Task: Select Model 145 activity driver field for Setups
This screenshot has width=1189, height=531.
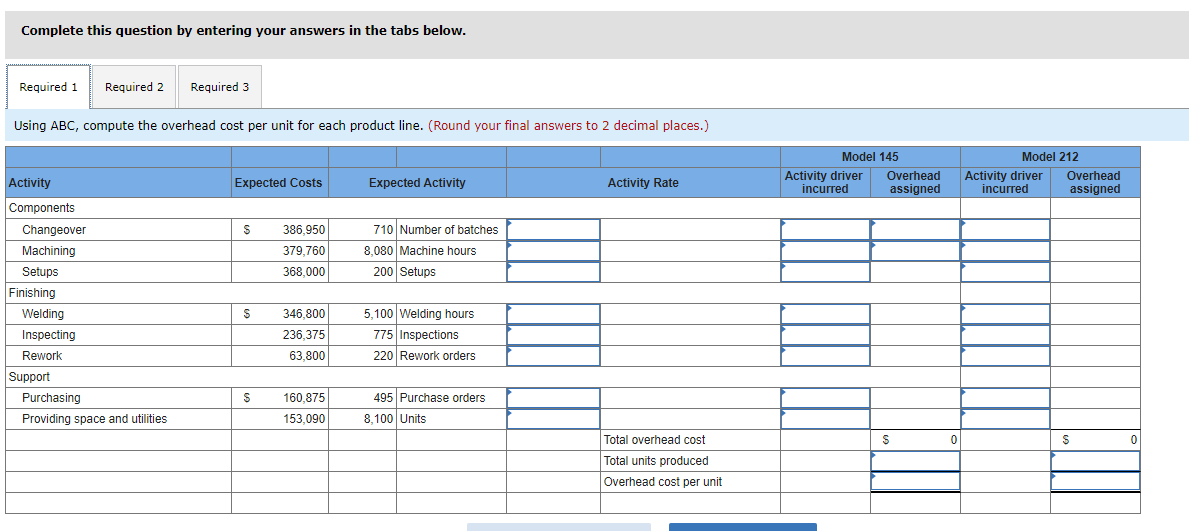Action: click(x=826, y=272)
